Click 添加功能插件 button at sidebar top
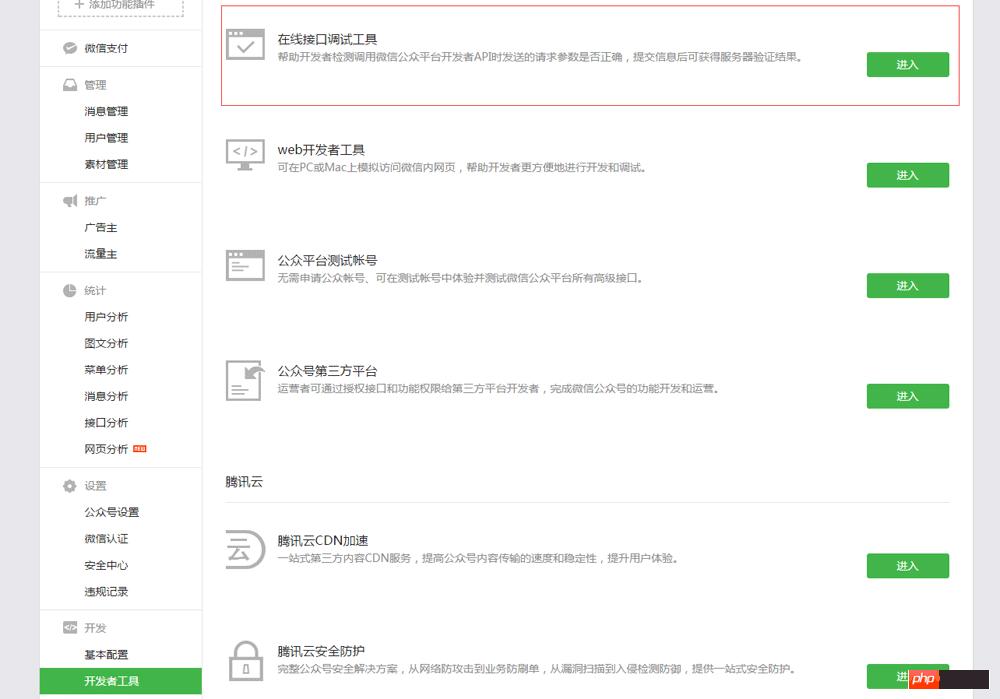 [x=120, y=6]
